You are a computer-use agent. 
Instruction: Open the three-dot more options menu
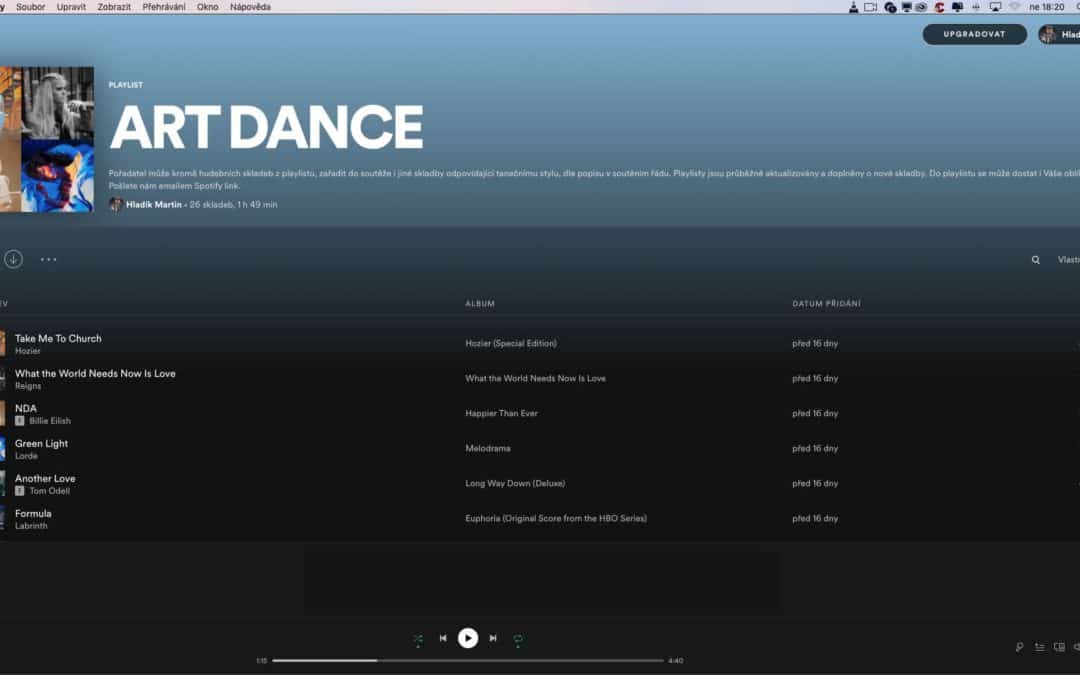coord(49,259)
